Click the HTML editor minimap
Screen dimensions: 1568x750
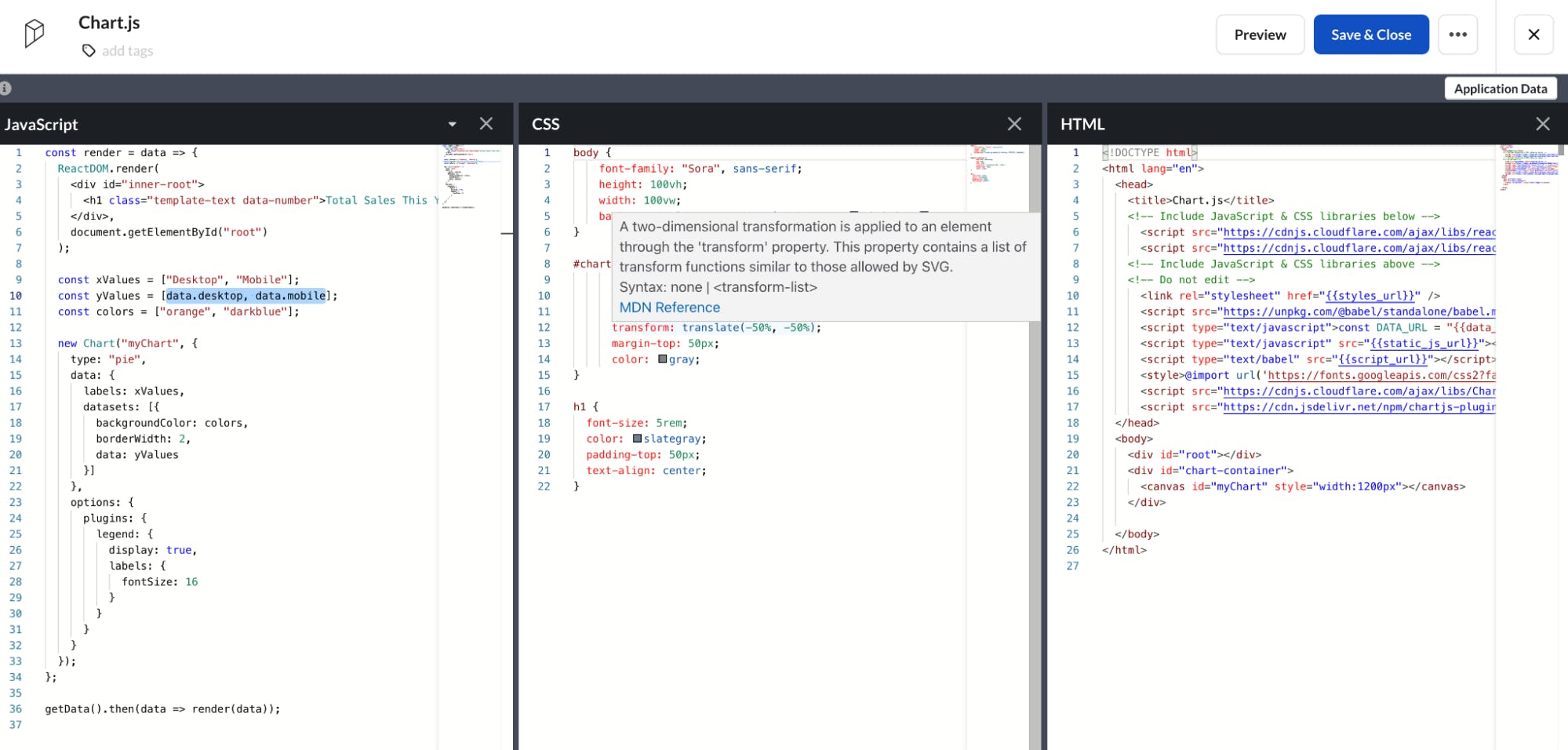[x=1528, y=168]
